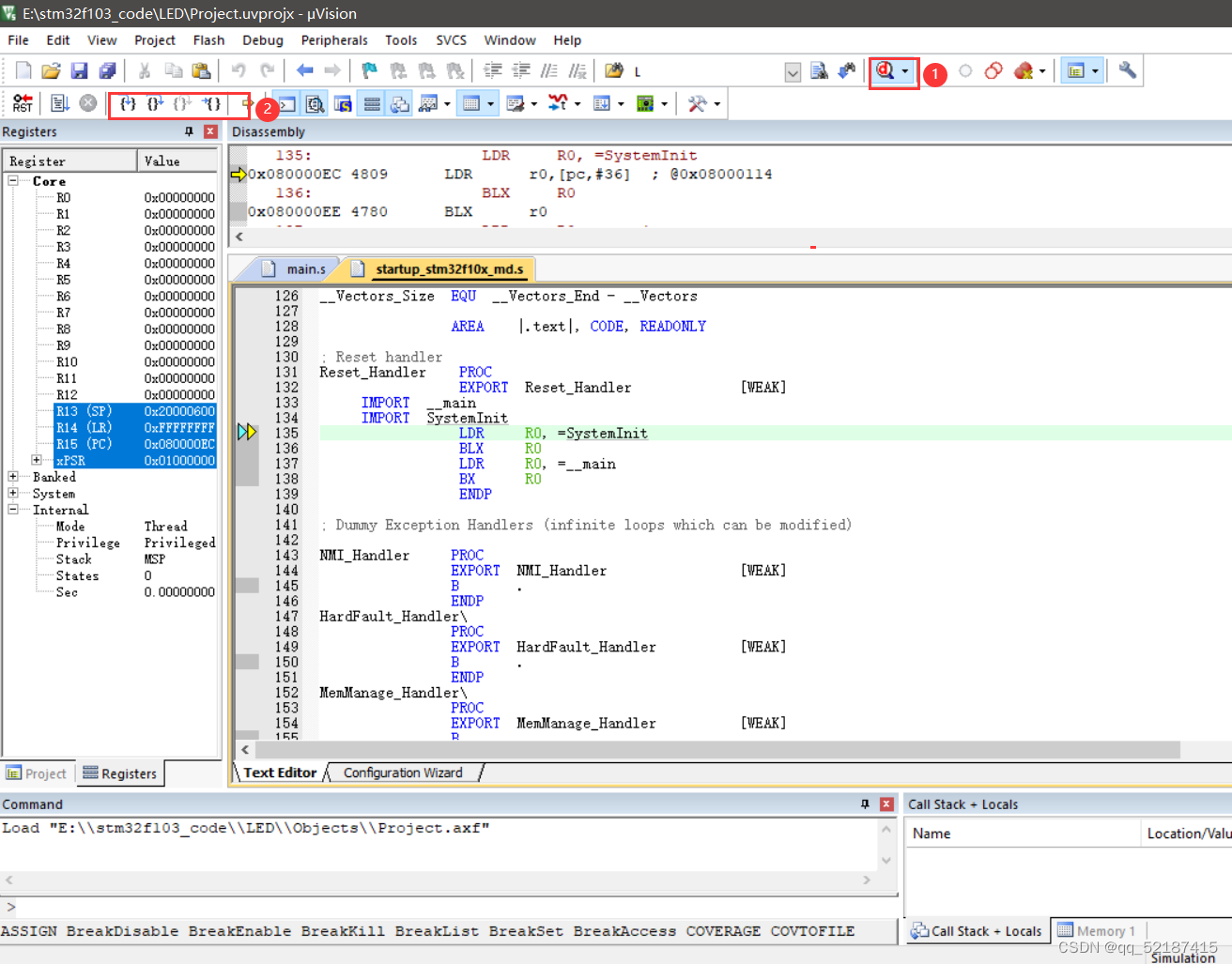Create a new file with the New icon
Screen dimensions: 1232x964
[23, 70]
